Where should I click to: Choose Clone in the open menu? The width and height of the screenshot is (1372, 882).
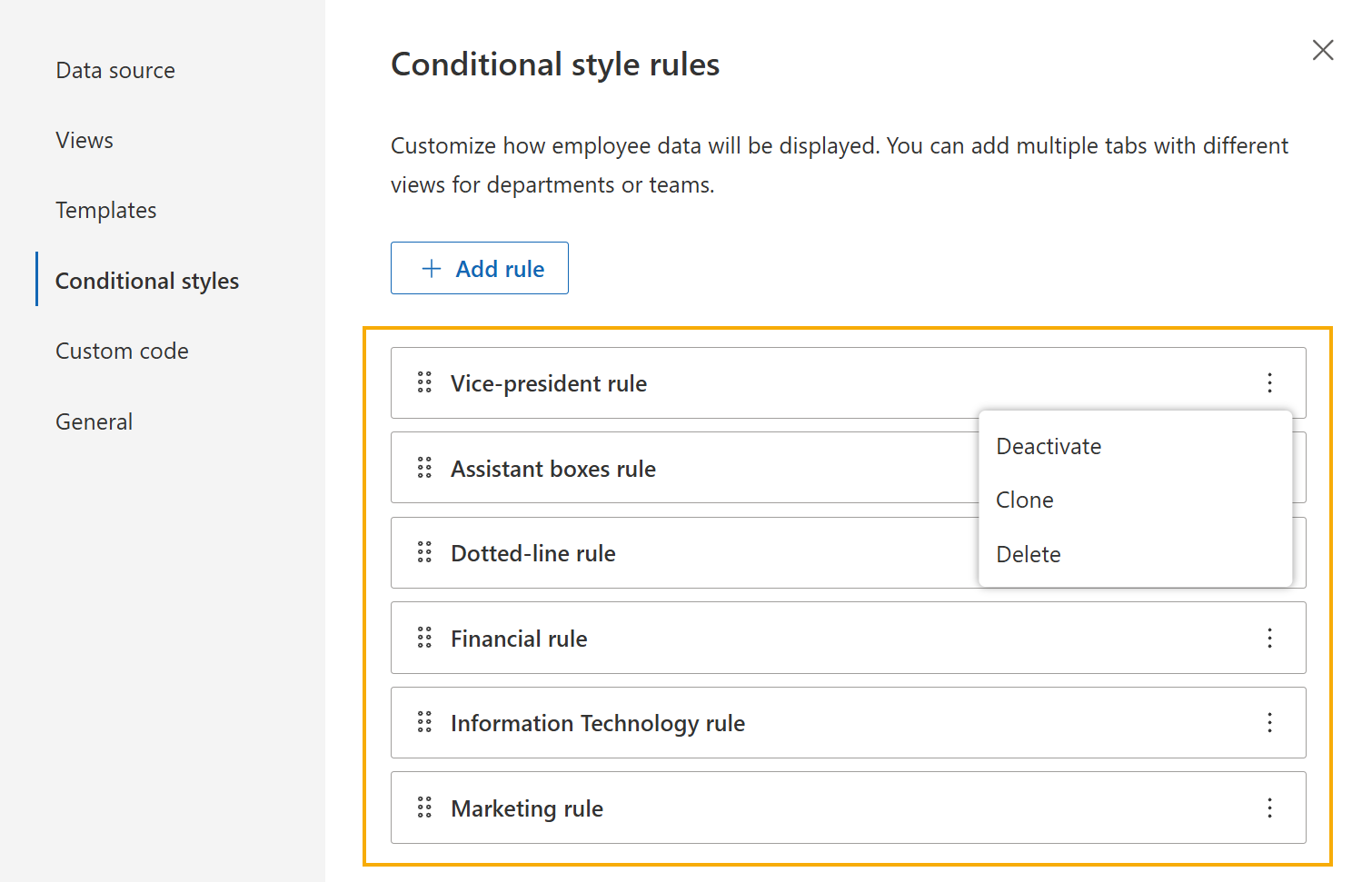[x=1025, y=500]
